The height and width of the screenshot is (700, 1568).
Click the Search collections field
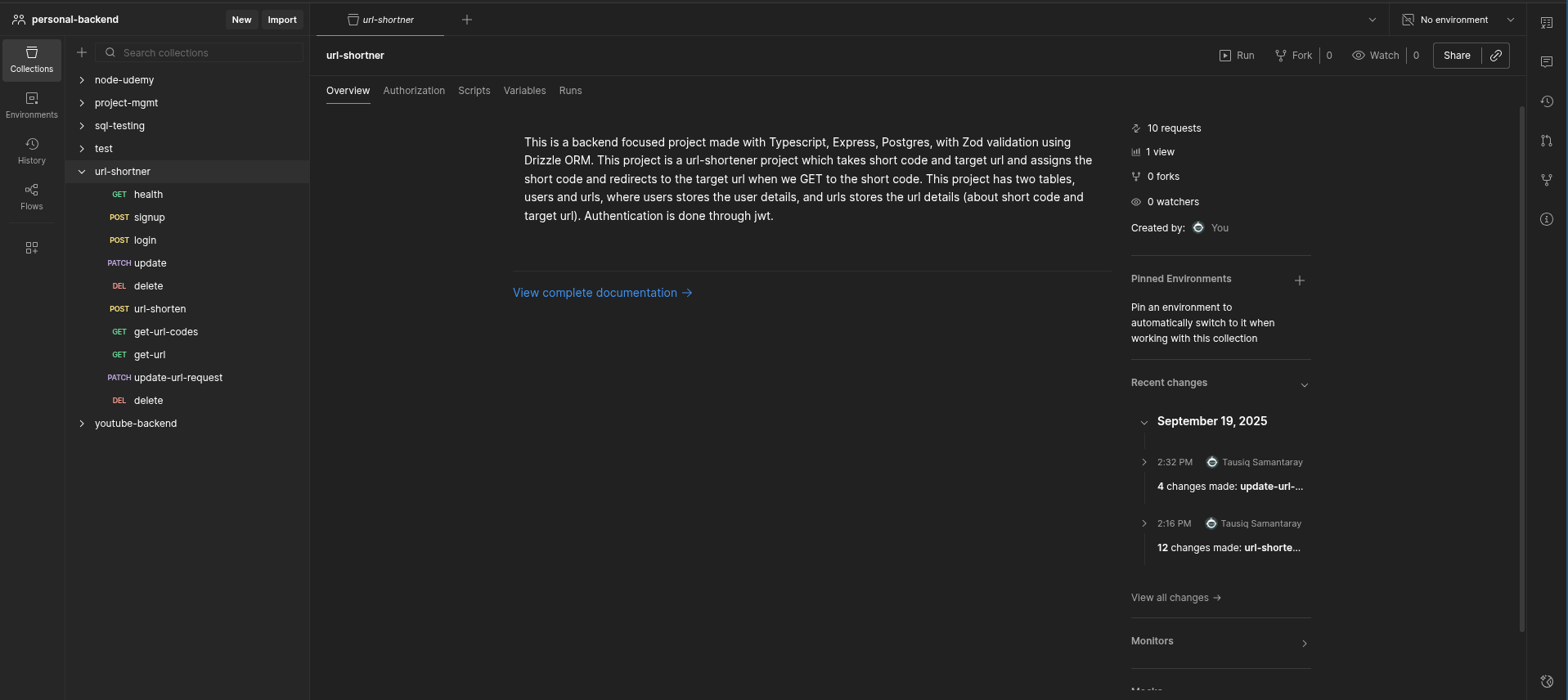pos(209,52)
